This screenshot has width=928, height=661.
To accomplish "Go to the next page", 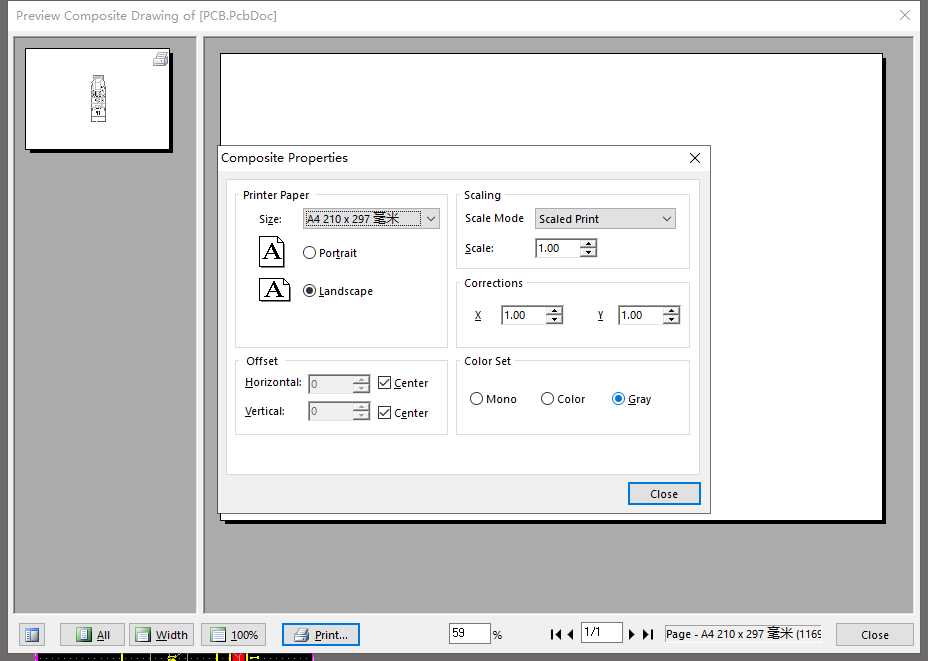I will 631,634.
